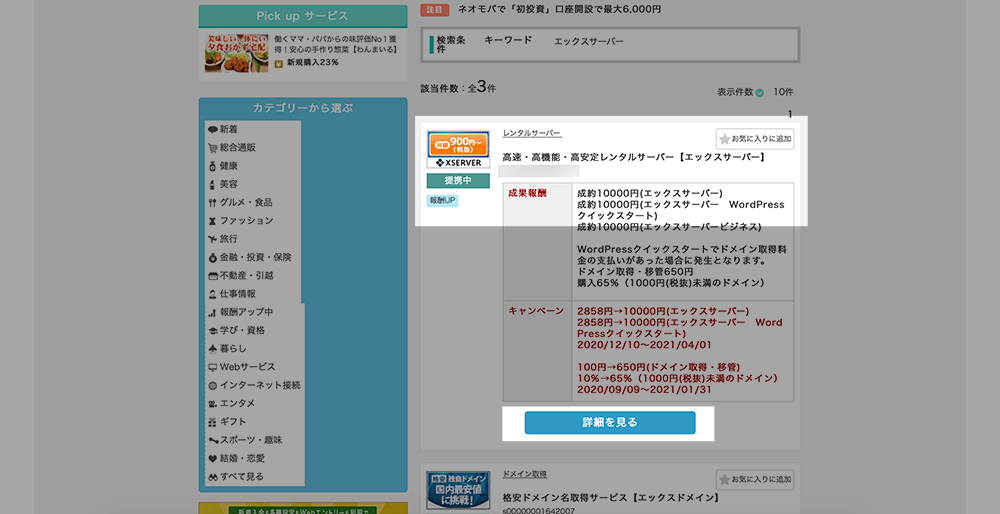Select the 新規購入23% text
1000x514 pixels.
click(x=312, y=62)
